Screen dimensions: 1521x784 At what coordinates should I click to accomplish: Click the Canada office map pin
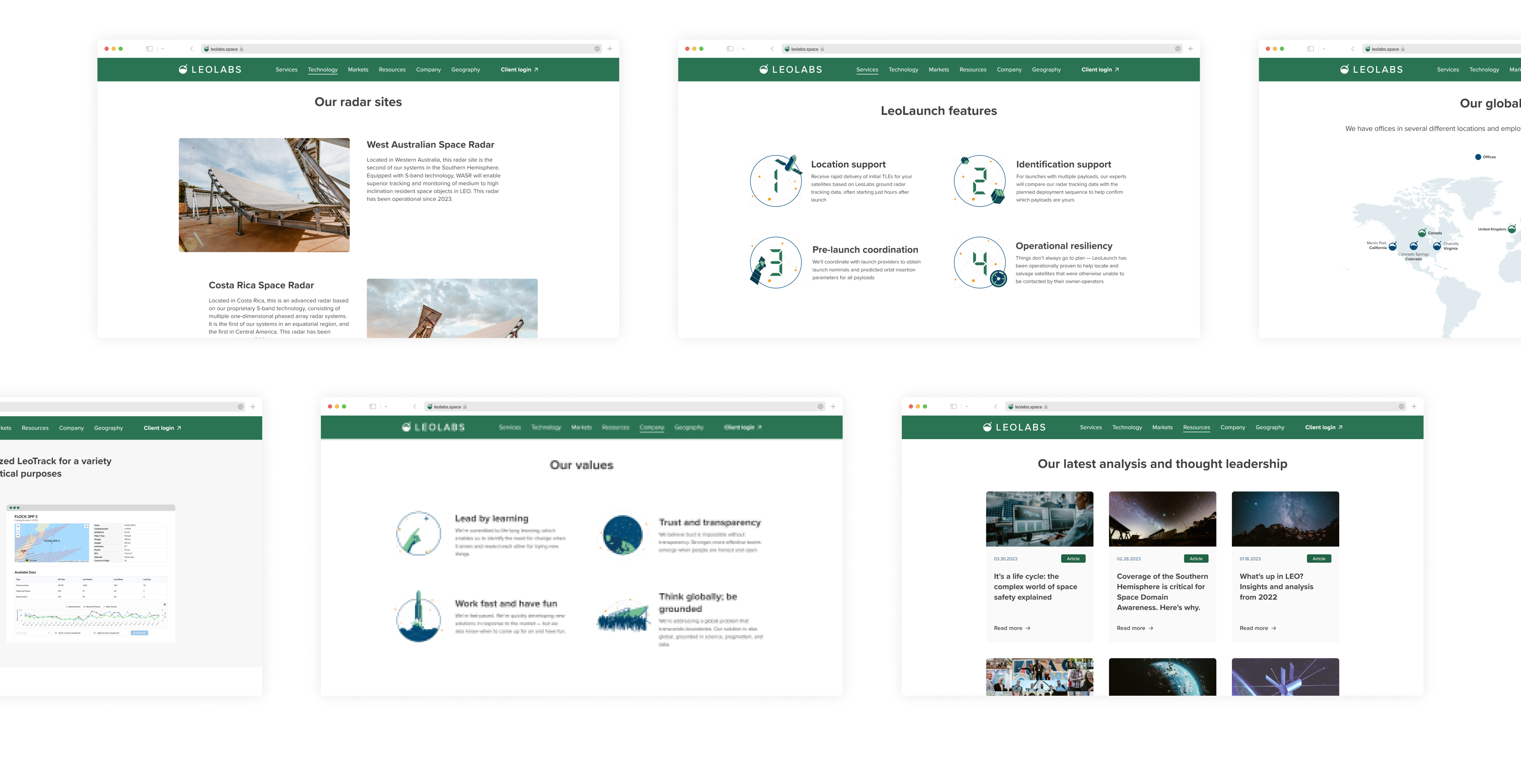(1422, 232)
